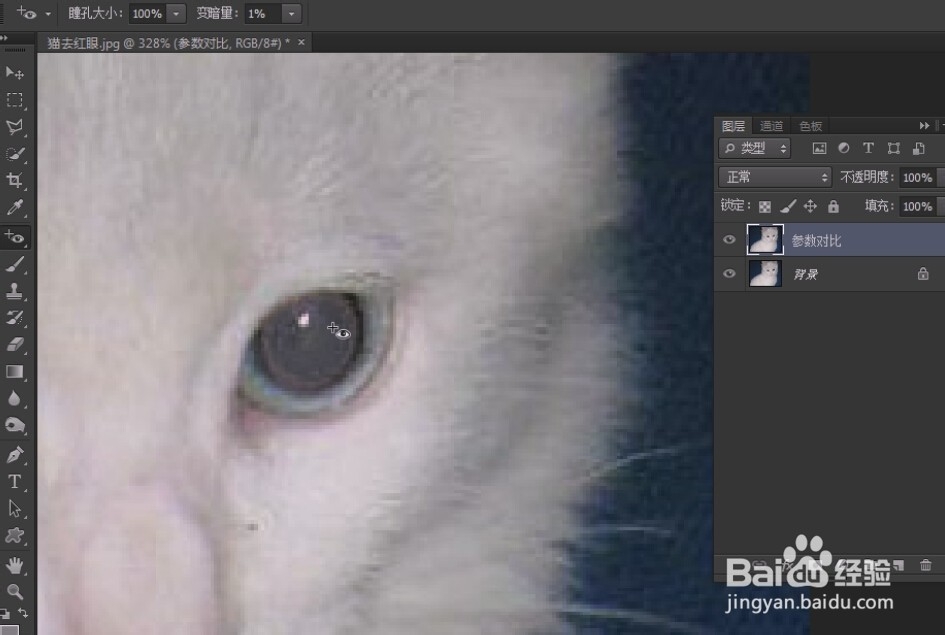Viewport: 945px width, 635px height.
Task: Select the Dodge tool
Action: point(14,425)
